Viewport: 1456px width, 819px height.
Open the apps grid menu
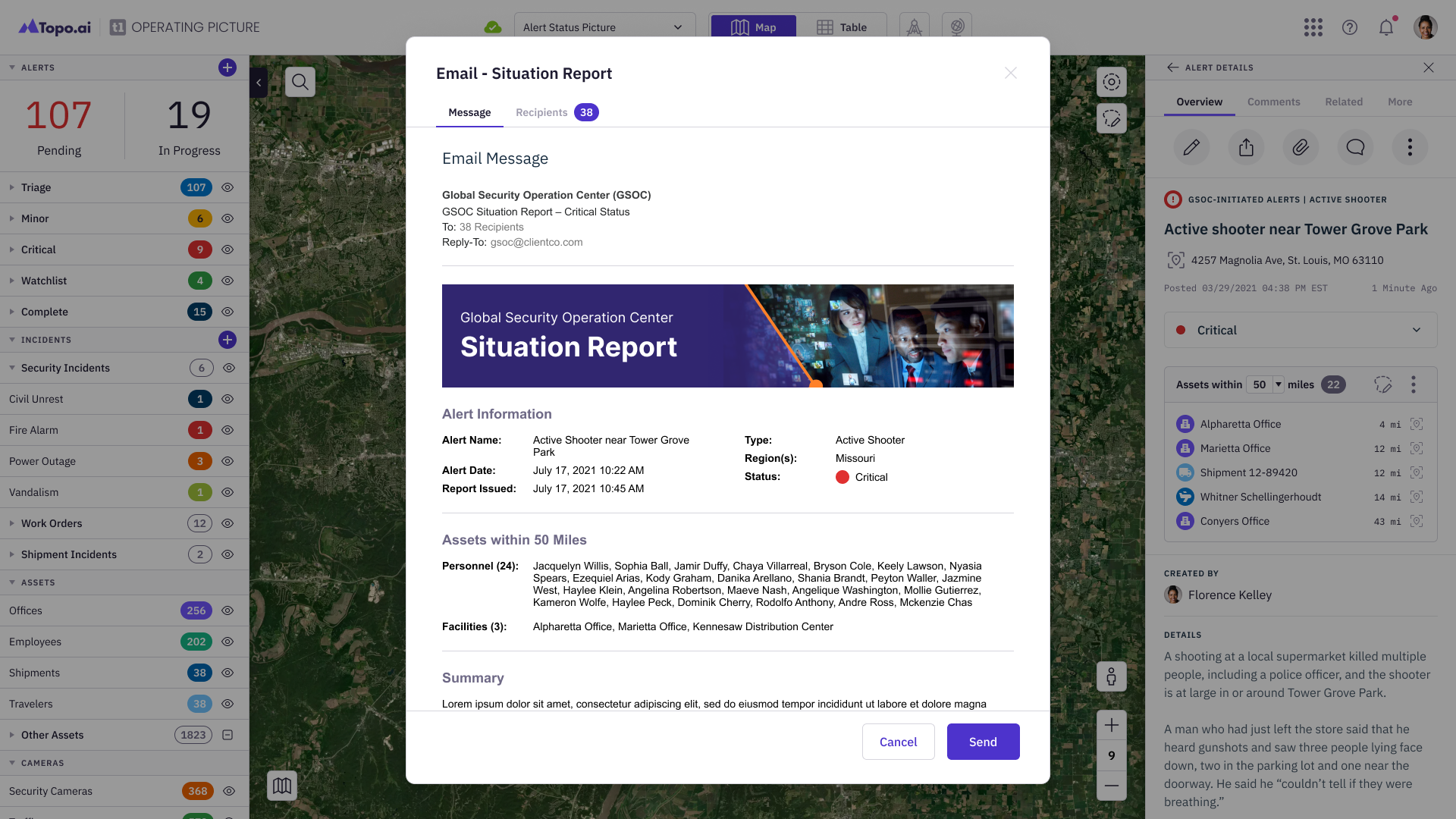click(1313, 27)
